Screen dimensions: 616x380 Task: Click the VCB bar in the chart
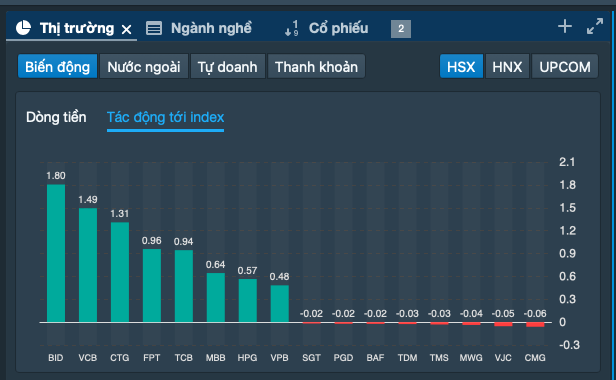88,265
